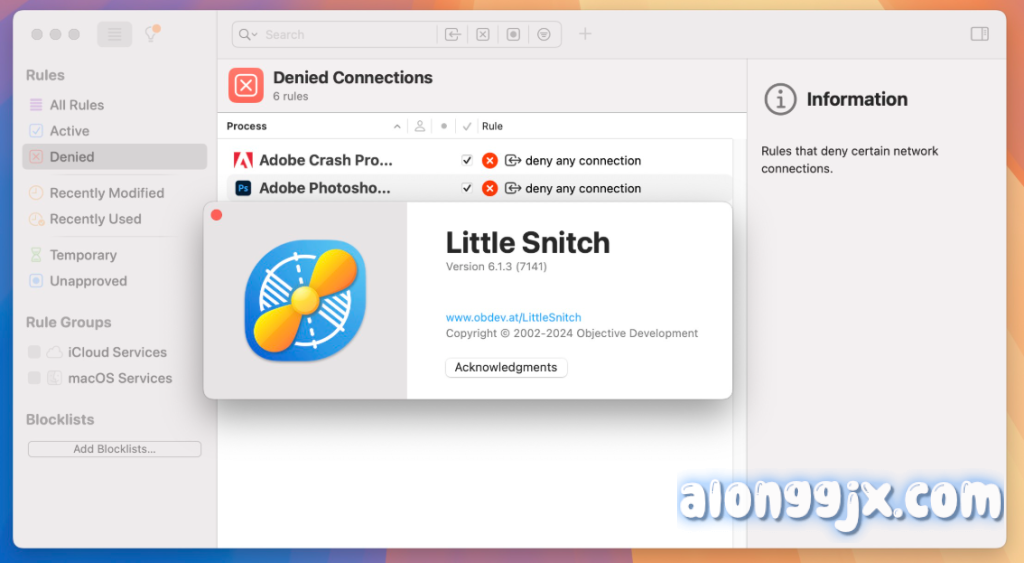
Task: Uncheck the Adobe Crash Processor rule checkbox
Action: [467, 160]
